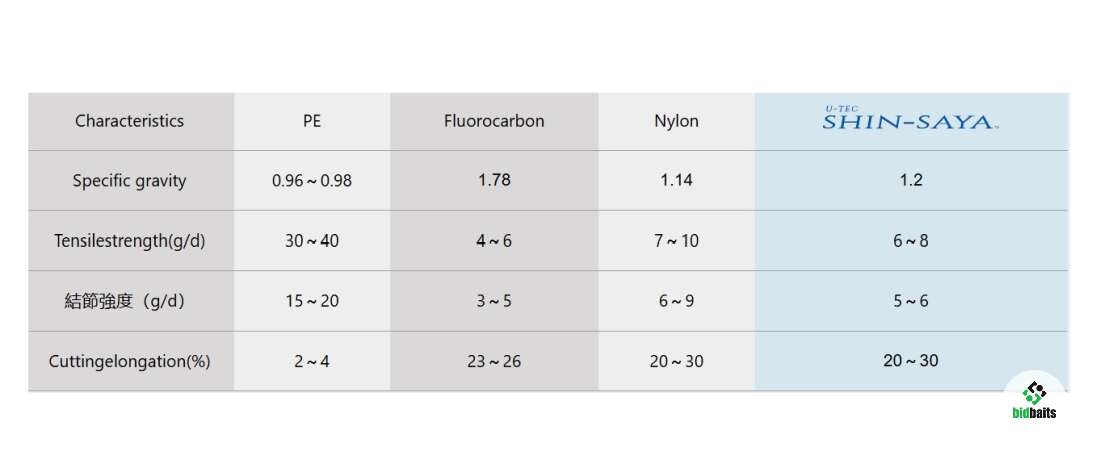Click the PE tensile strength value 30~40
Screen dimensions: 1100x468
click(312, 241)
